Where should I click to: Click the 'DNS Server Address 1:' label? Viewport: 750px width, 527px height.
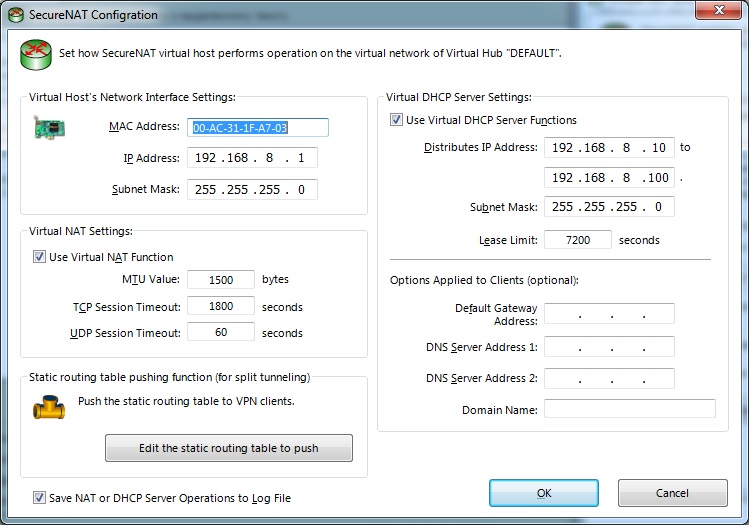(x=482, y=347)
